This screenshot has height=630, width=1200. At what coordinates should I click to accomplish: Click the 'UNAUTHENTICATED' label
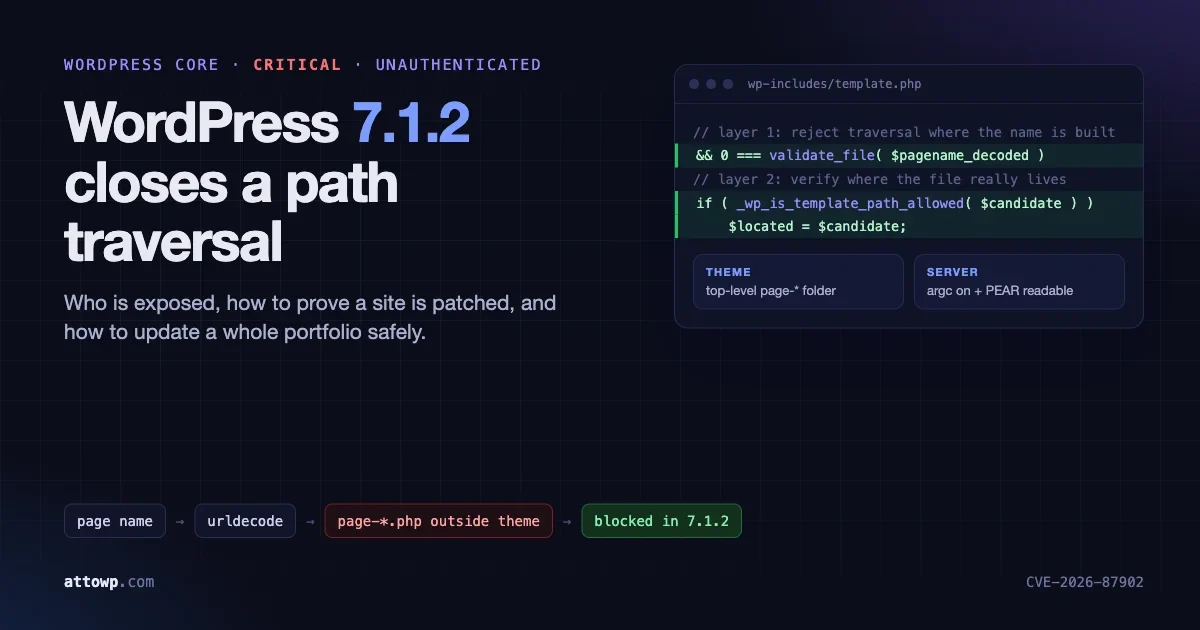(x=458, y=65)
